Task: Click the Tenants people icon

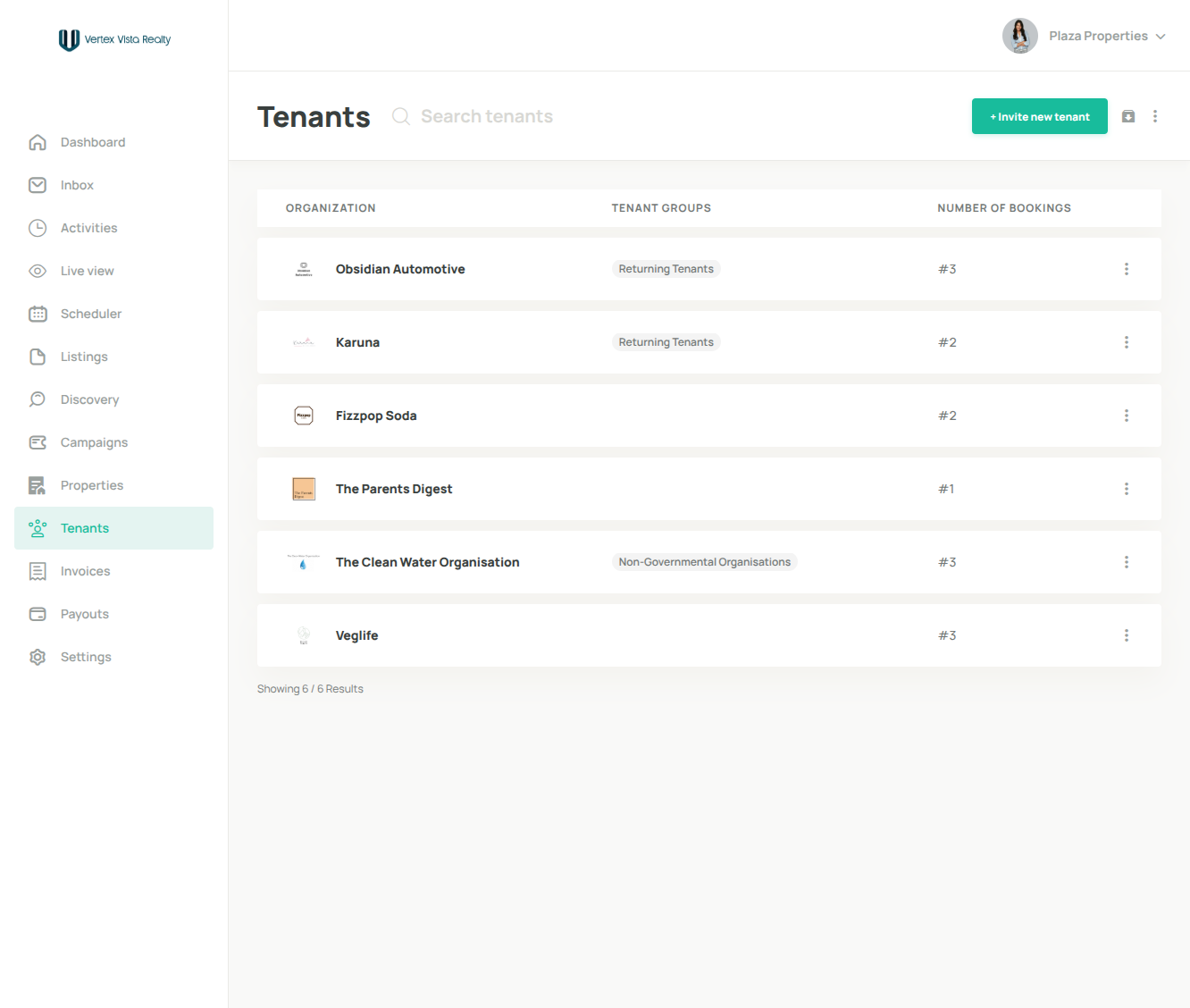Action: (38, 528)
